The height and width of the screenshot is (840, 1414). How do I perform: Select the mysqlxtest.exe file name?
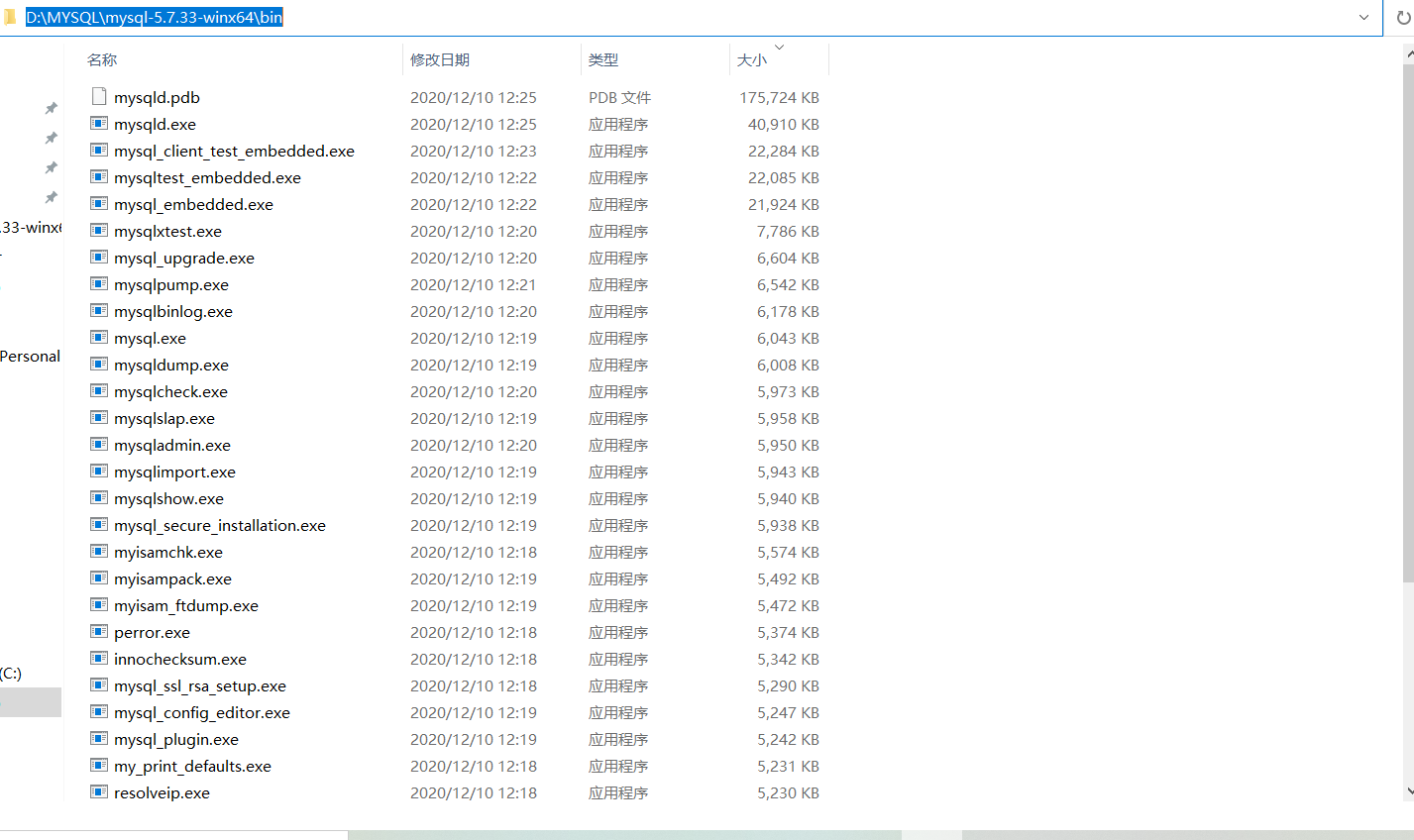(167, 231)
